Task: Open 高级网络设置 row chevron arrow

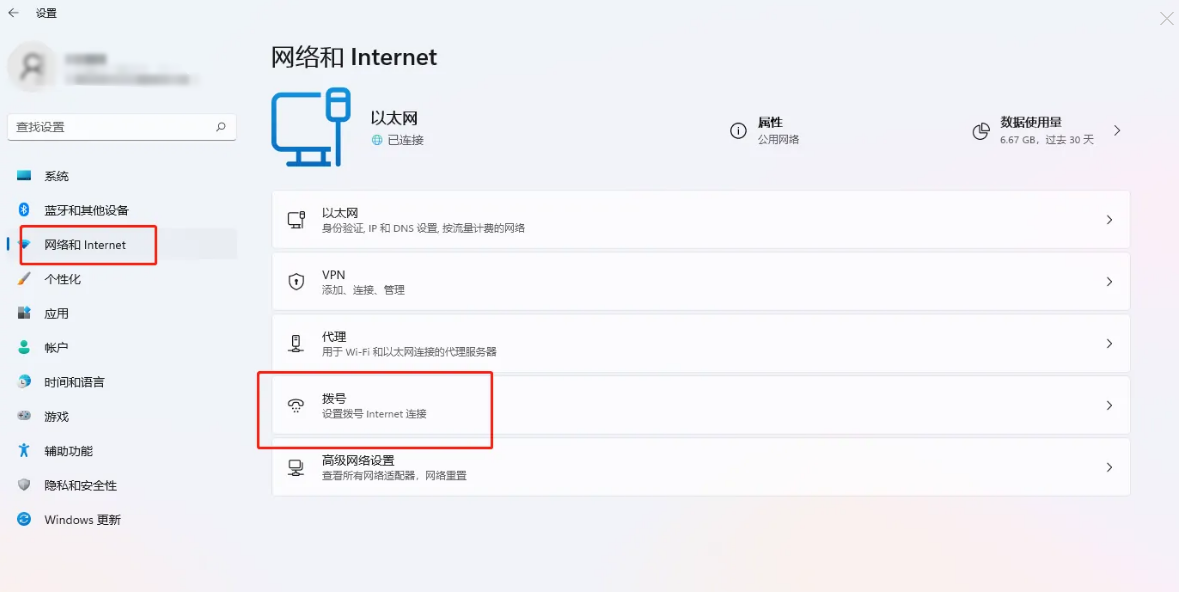Action: point(1109,466)
